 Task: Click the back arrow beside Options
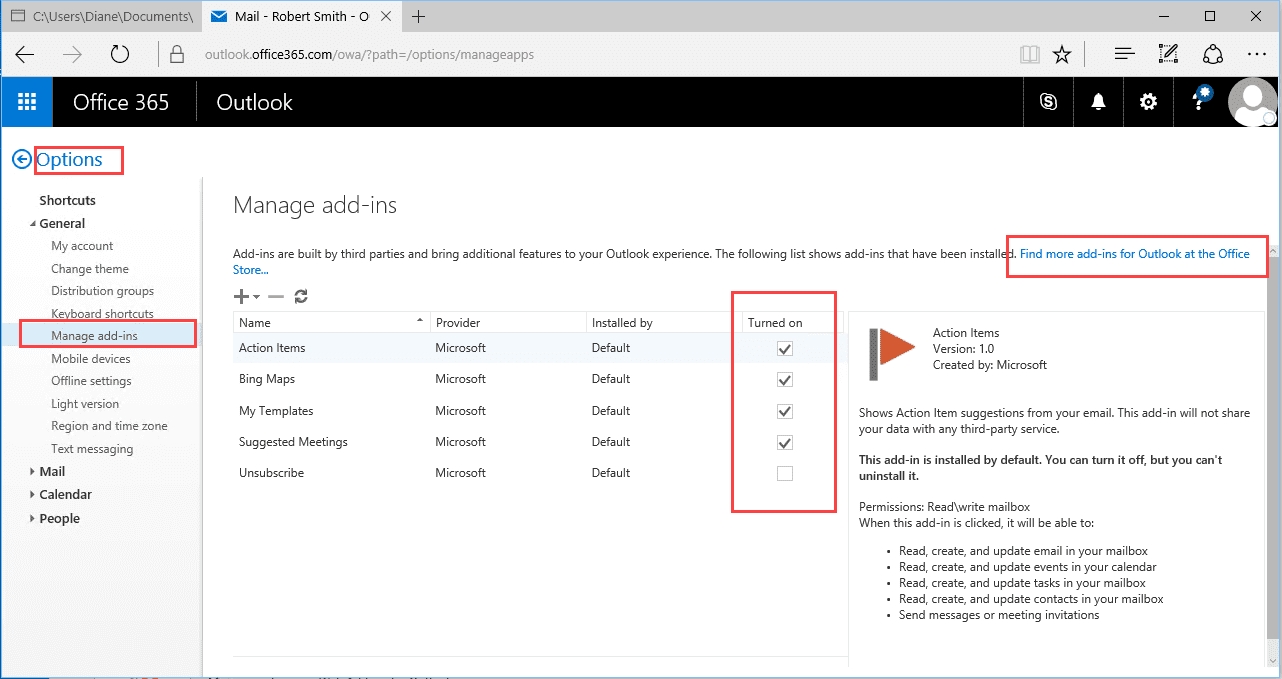pos(21,160)
